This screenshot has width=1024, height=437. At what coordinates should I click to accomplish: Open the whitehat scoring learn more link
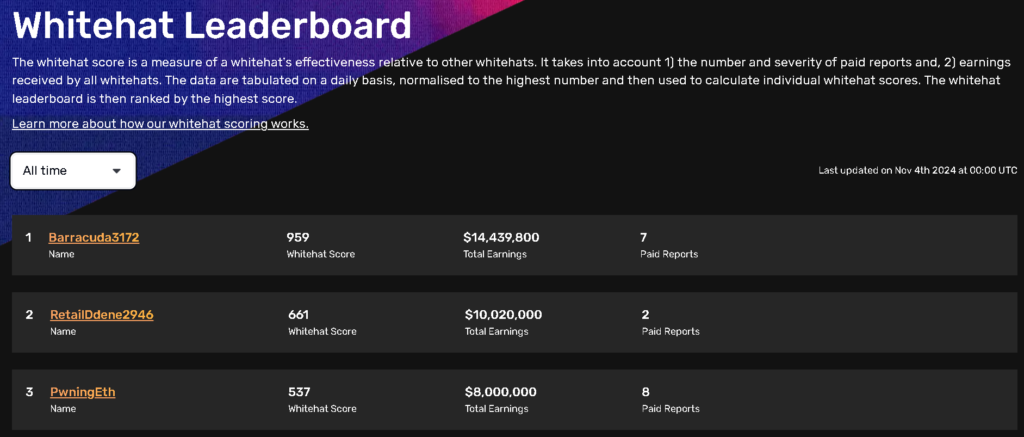click(x=160, y=124)
